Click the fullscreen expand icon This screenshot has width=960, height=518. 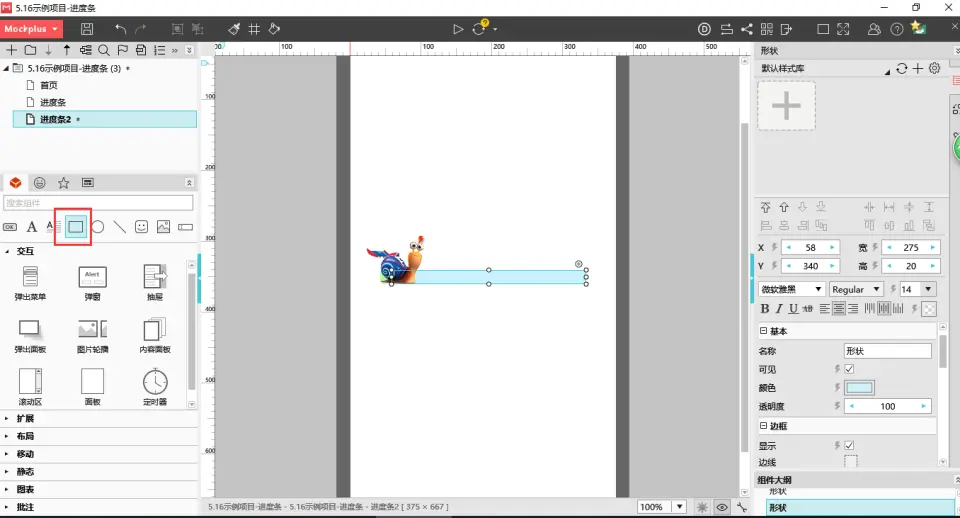pyautogui.click(x=843, y=29)
